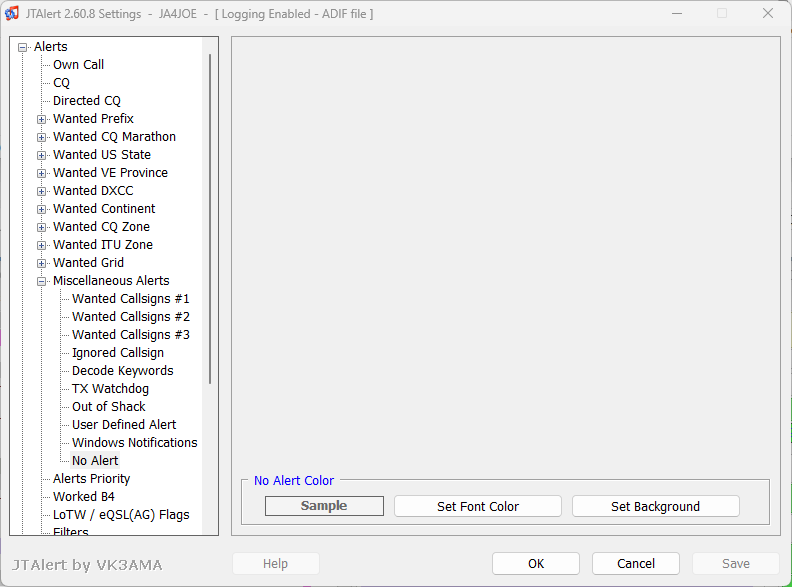The height and width of the screenshot is (587, 792).
Task: Open Windows Notifications settings
Action: click(134, 443)
